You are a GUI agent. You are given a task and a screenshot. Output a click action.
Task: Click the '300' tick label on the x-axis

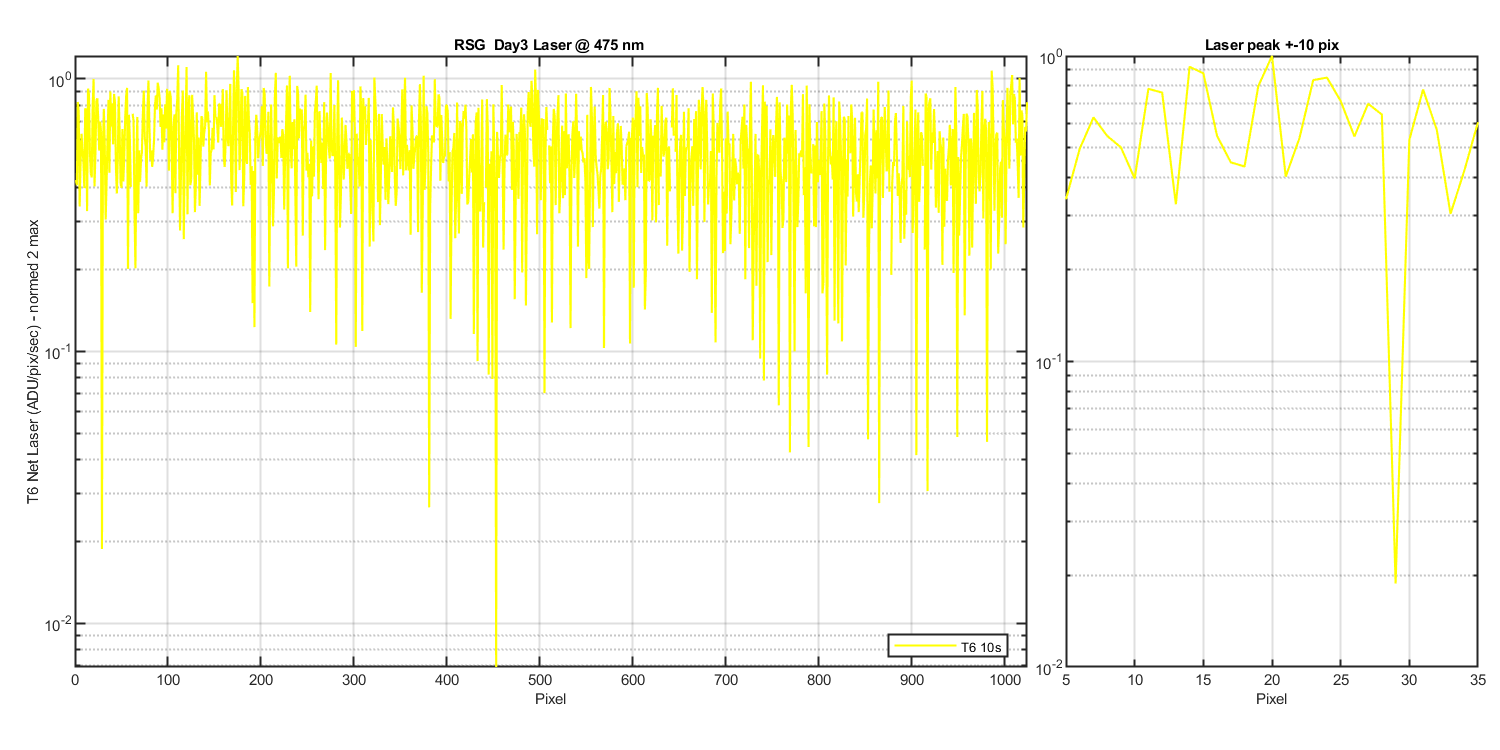click(x=354, y=681)
